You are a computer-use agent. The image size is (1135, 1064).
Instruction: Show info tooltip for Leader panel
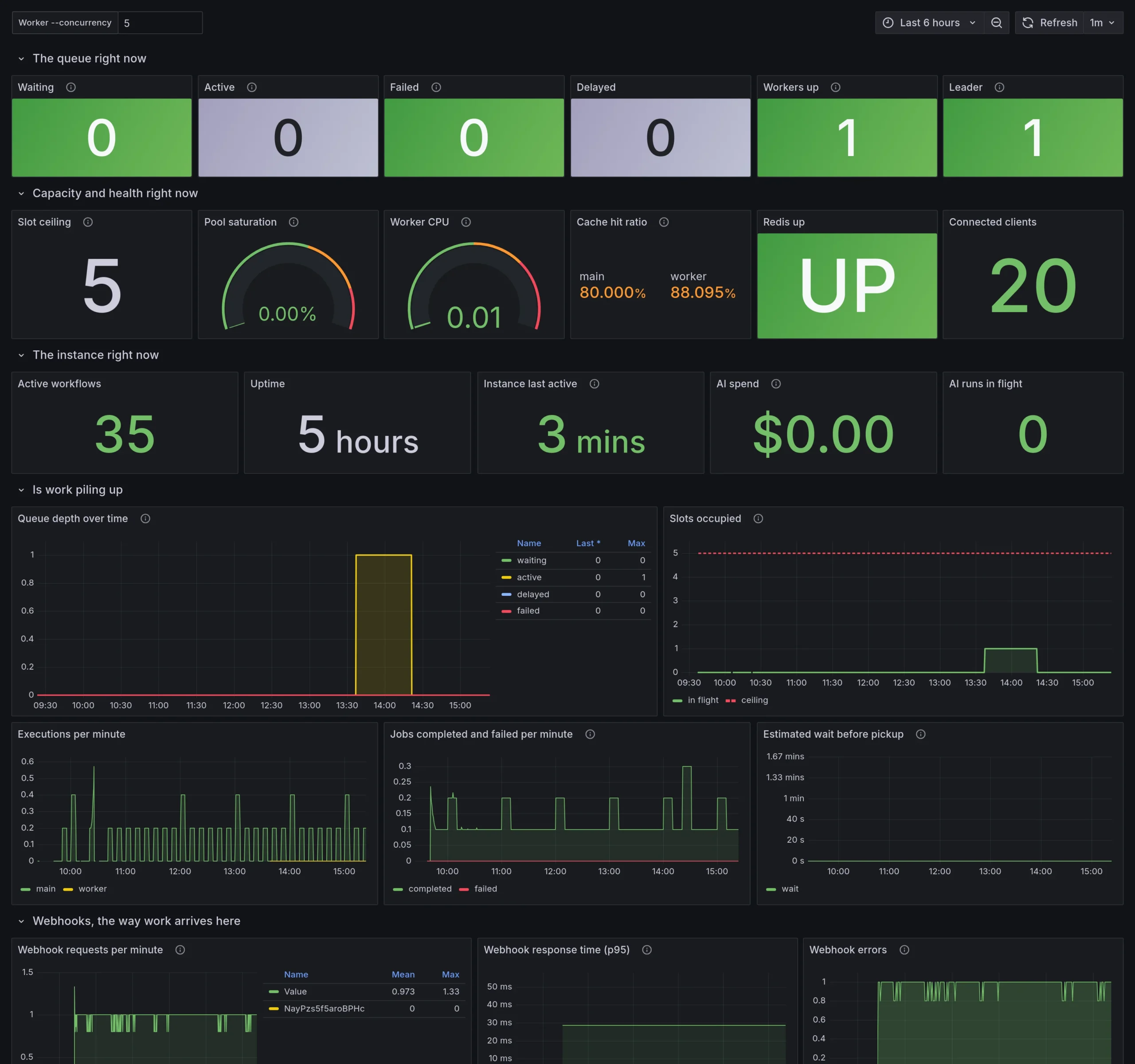[x=999, y=87]
